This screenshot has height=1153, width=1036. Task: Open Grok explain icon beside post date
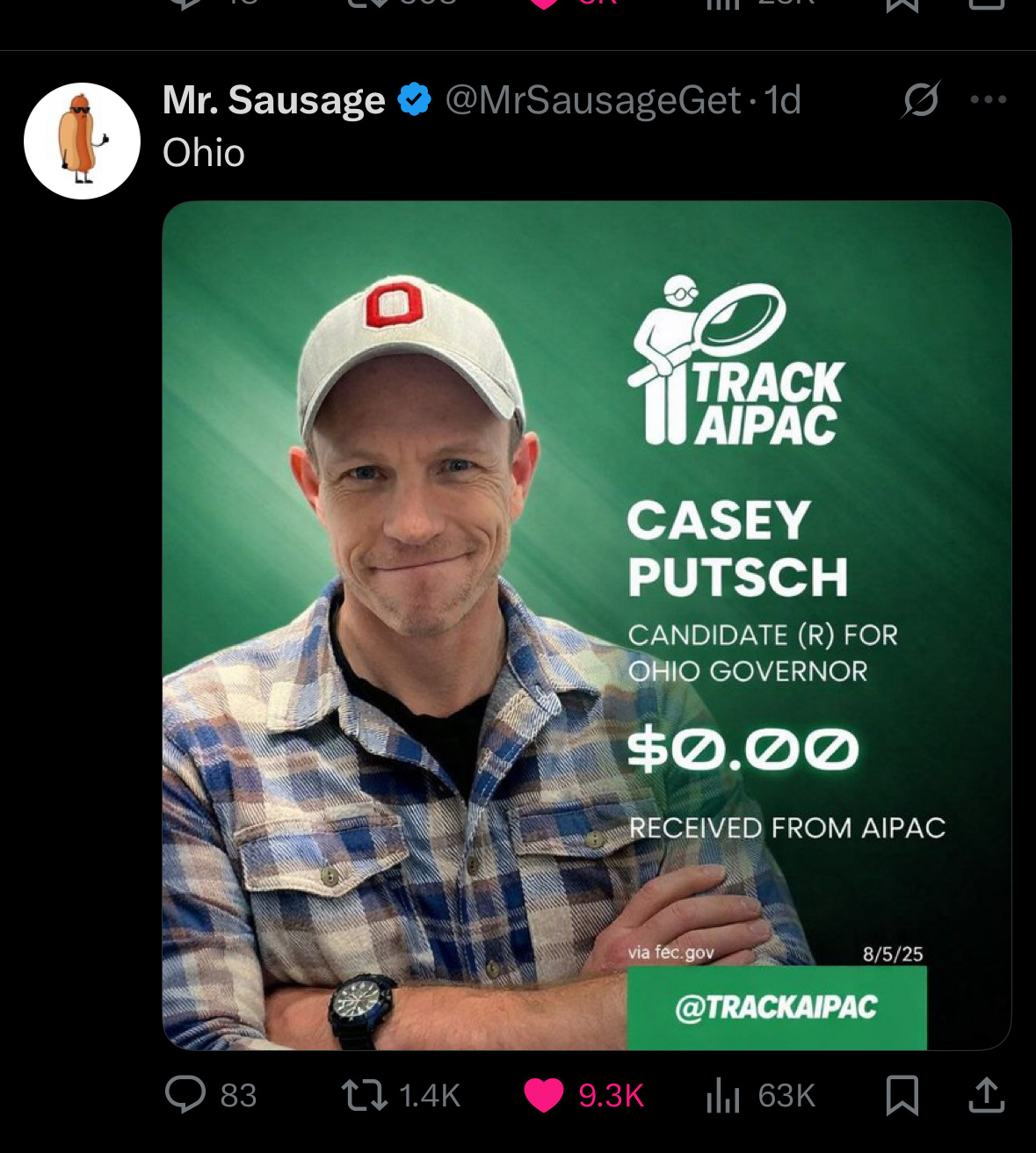tap(920, 99)
